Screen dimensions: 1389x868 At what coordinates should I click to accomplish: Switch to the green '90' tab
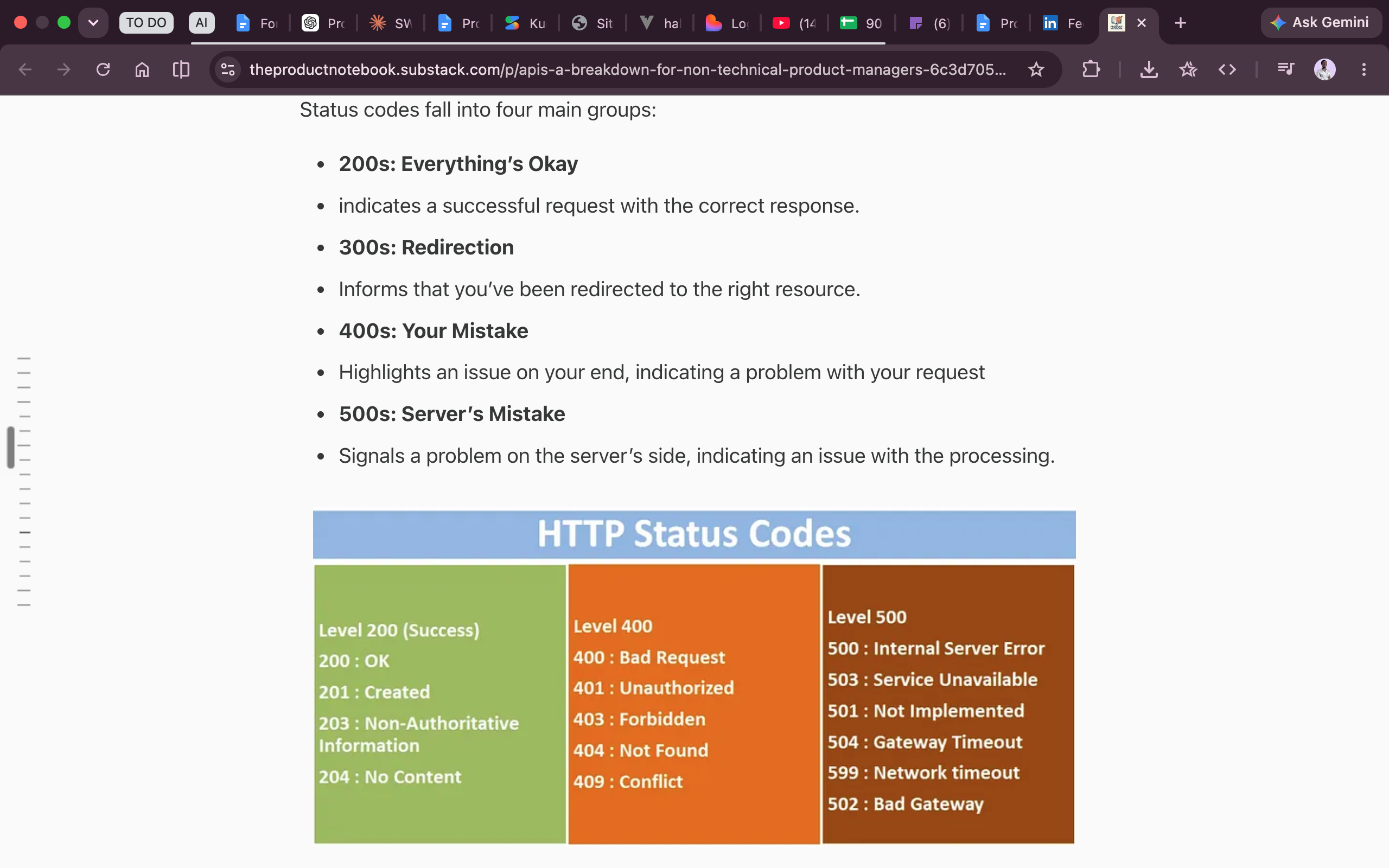(x=862, y=23)
